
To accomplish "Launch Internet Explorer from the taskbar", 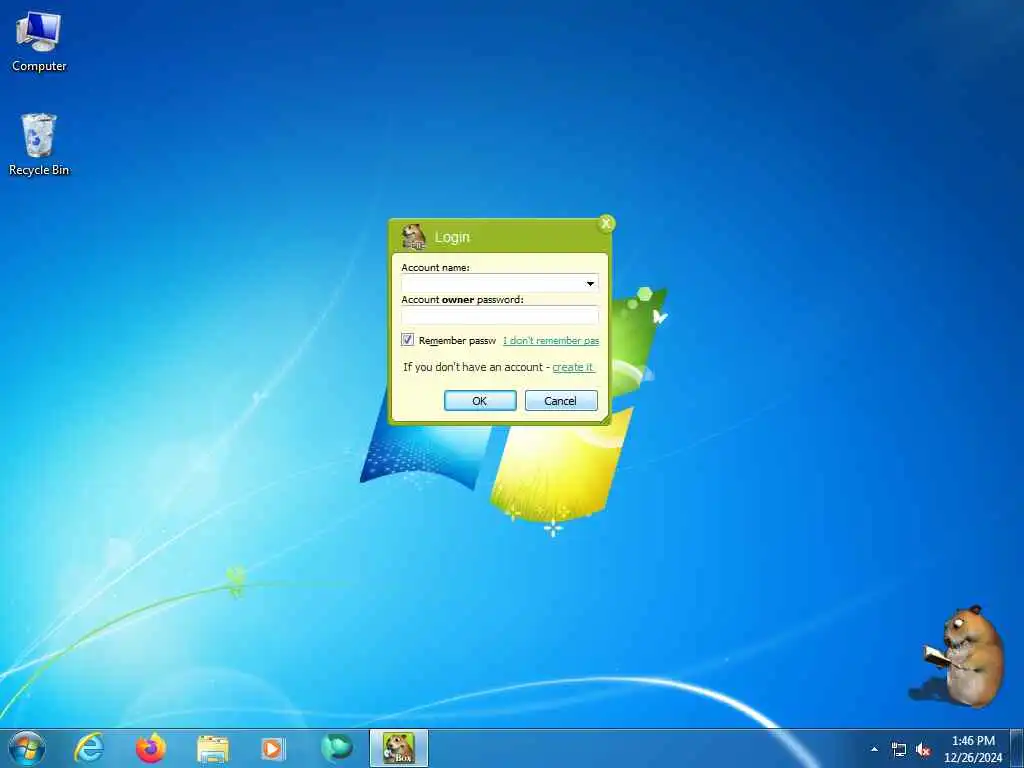I will click(88, 748).
